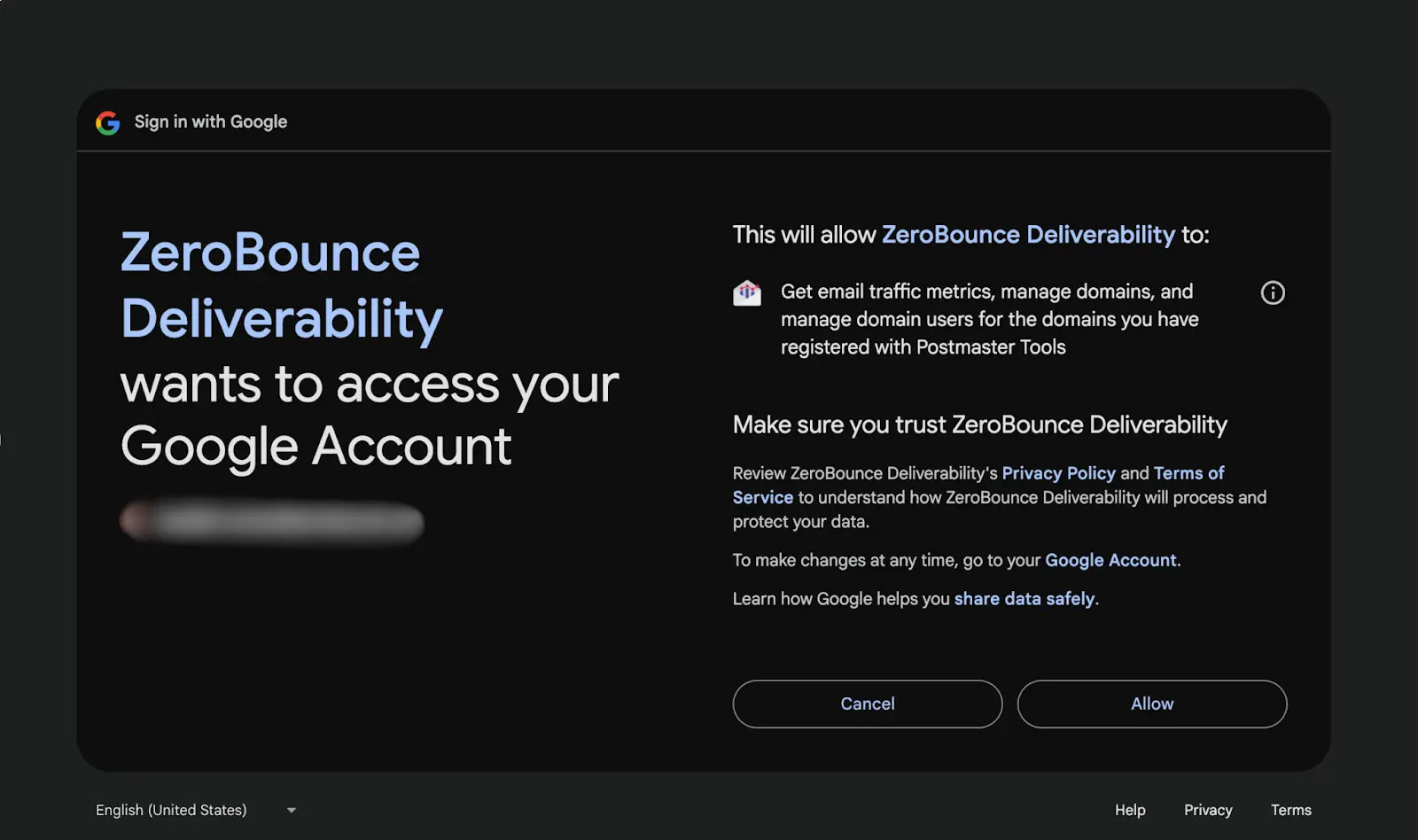
Task: Open ZeroBounce Deliverability's Privacy Policy link
Action: click(1057, 472)
